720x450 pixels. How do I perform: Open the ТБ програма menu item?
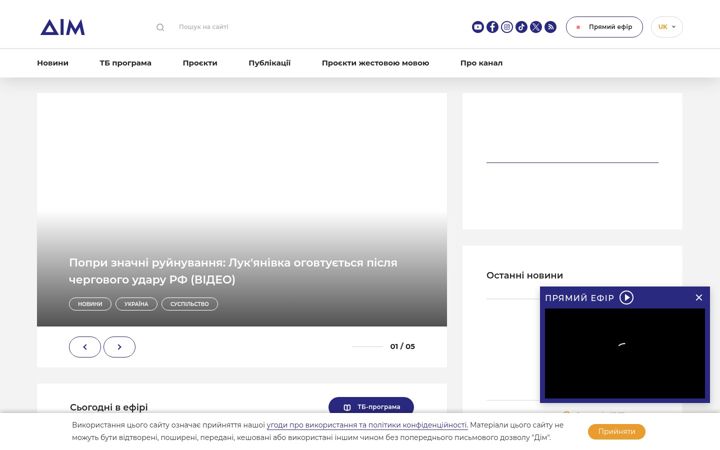(x=125, y=63)
